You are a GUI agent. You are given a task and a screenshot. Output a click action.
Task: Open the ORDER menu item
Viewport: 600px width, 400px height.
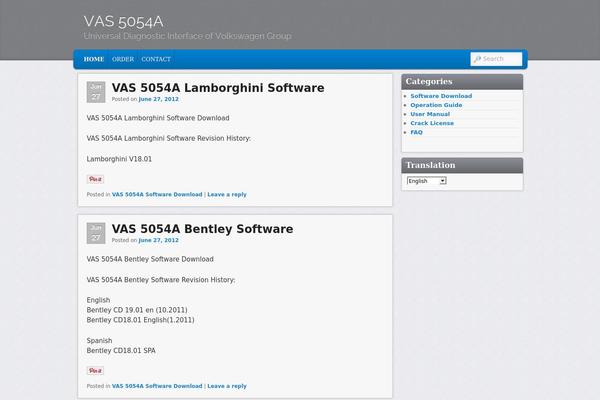(x=123, y=59)
